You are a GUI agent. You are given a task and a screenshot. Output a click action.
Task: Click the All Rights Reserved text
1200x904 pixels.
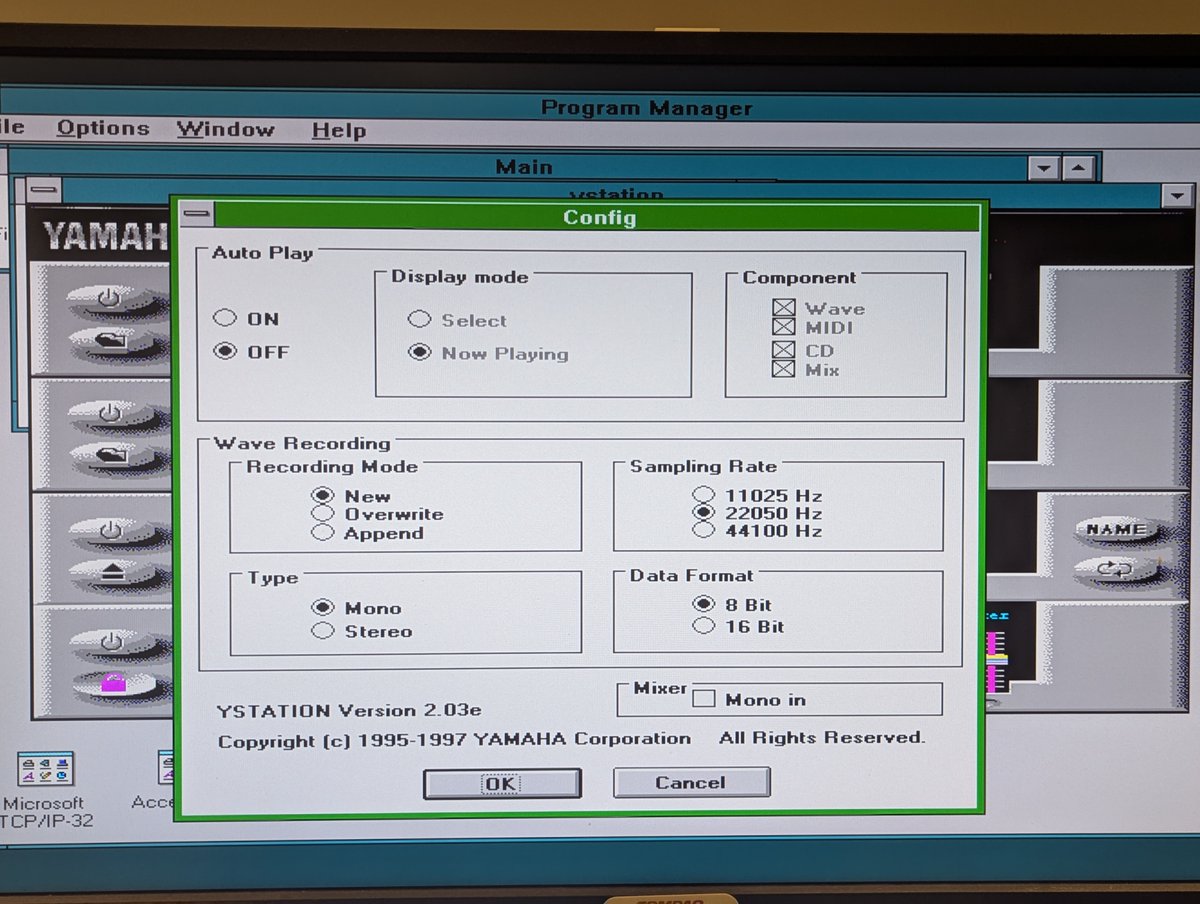822,738
